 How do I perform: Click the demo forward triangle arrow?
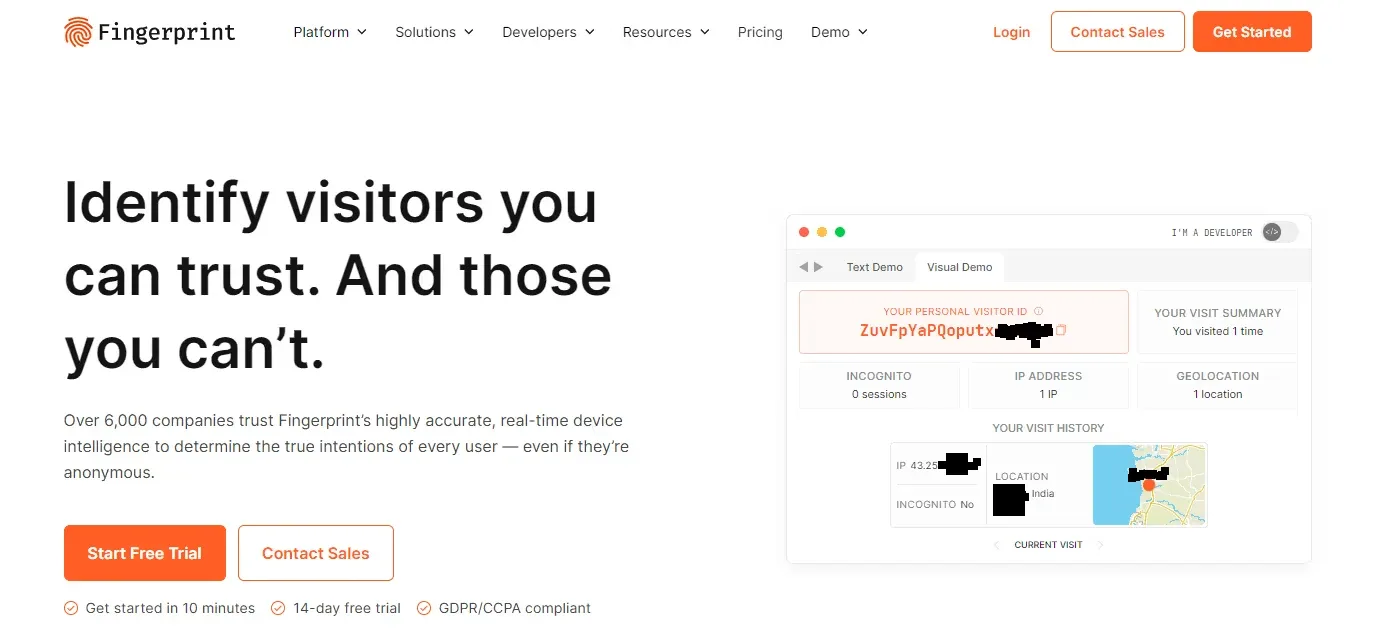tap(819, 267)
